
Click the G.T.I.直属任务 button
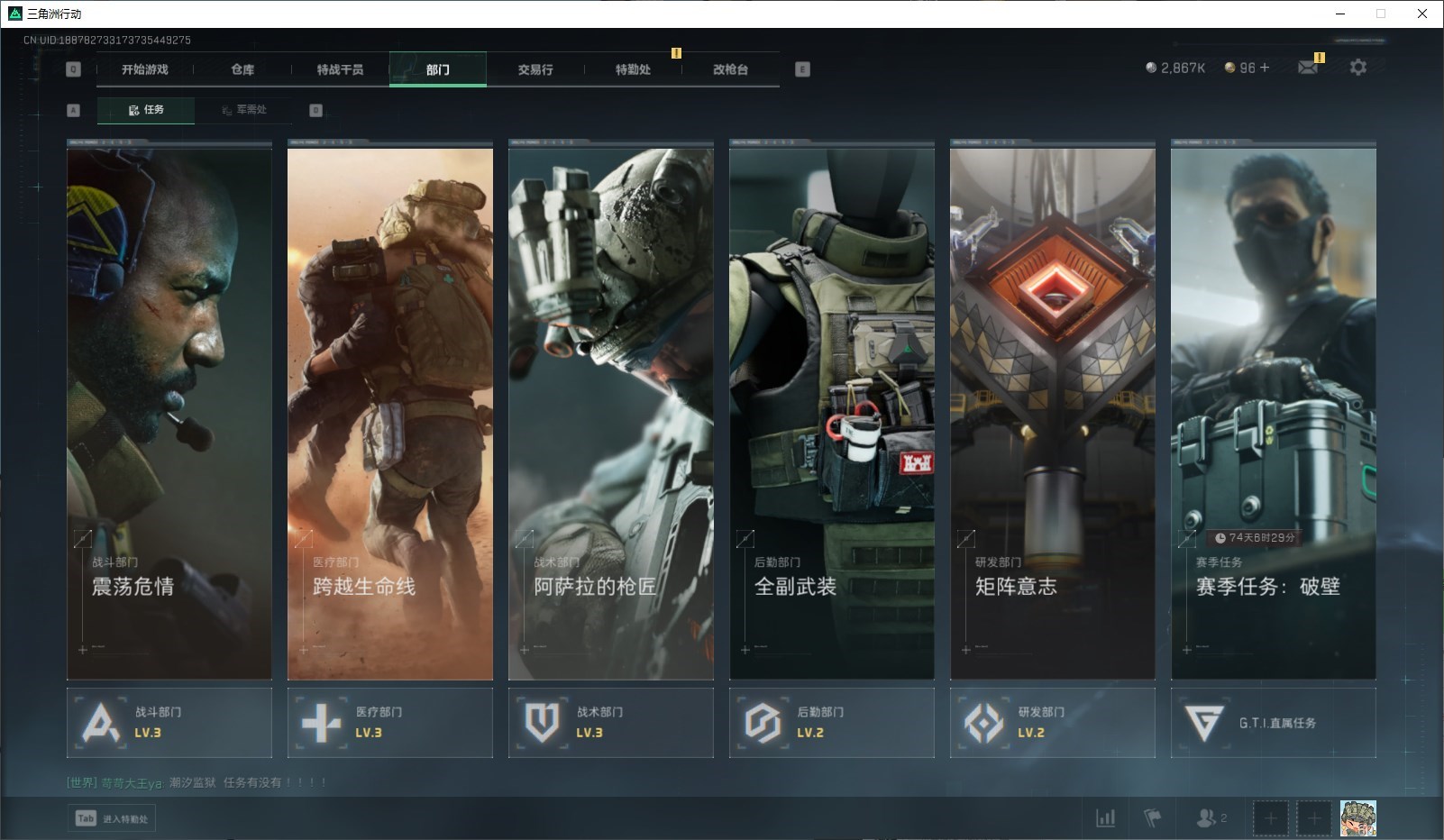(x=1274, y=723)
